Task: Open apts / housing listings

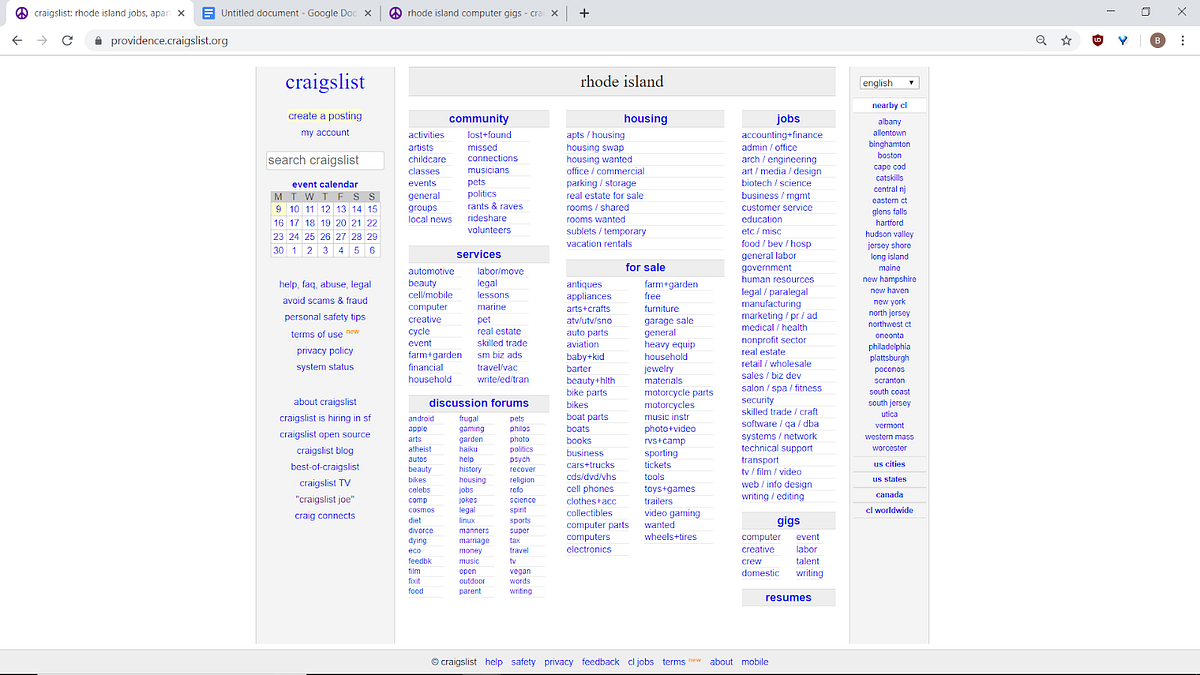Action: pos(597,134)
